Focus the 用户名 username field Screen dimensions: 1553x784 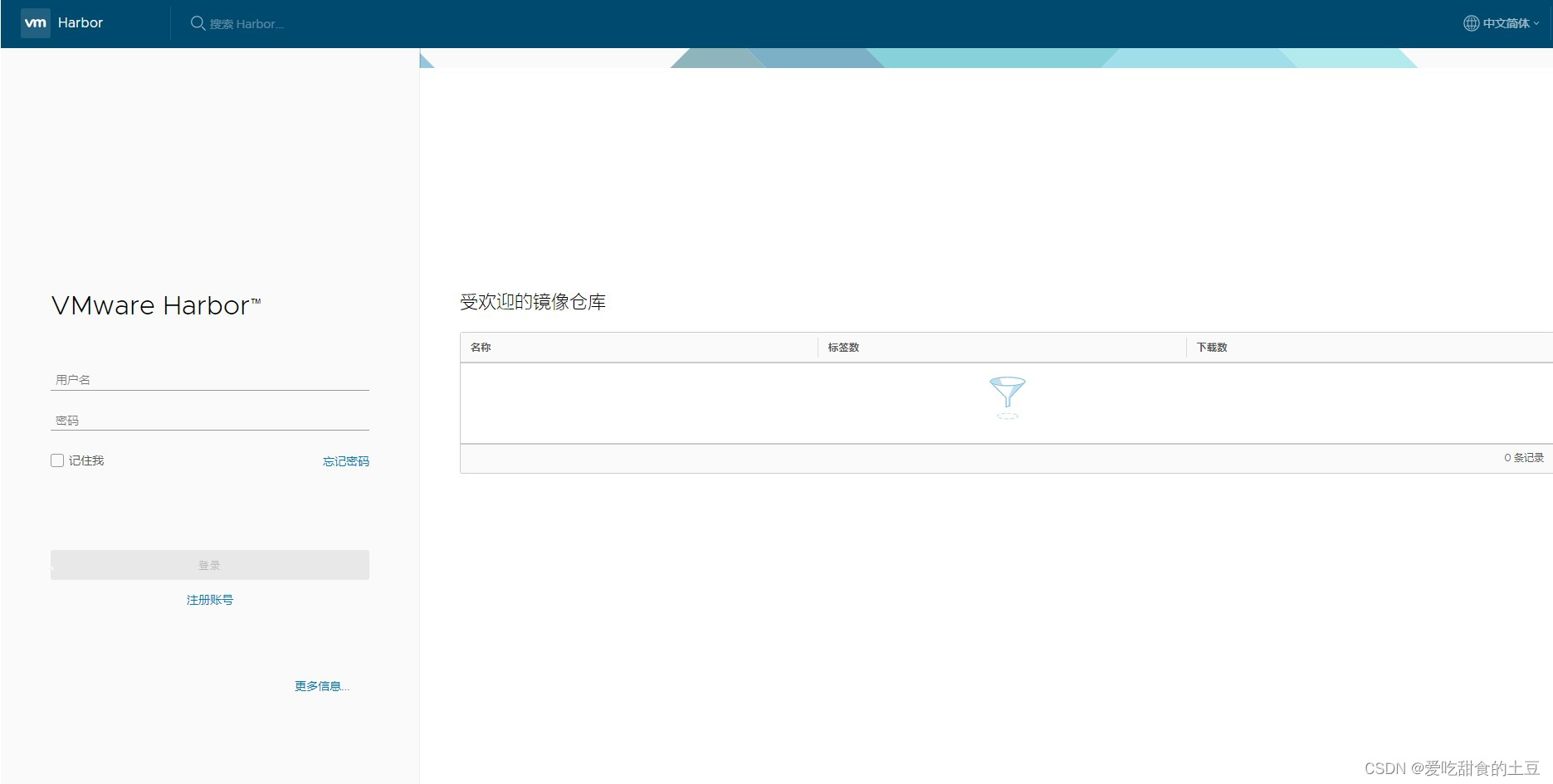point(210,379)
